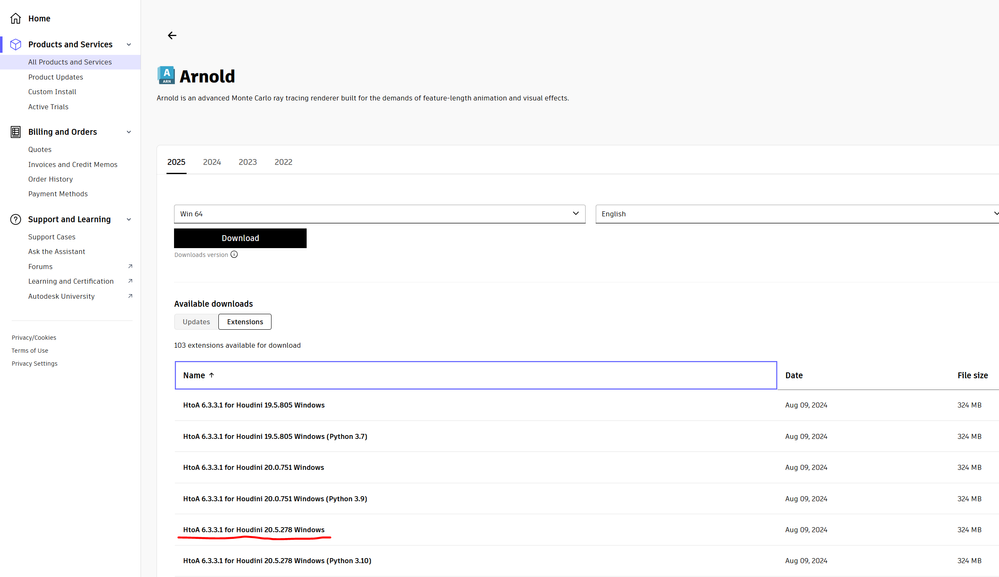Open All Products and Services
The height and width of the screenshot is (577, 999).
(70, 62)
